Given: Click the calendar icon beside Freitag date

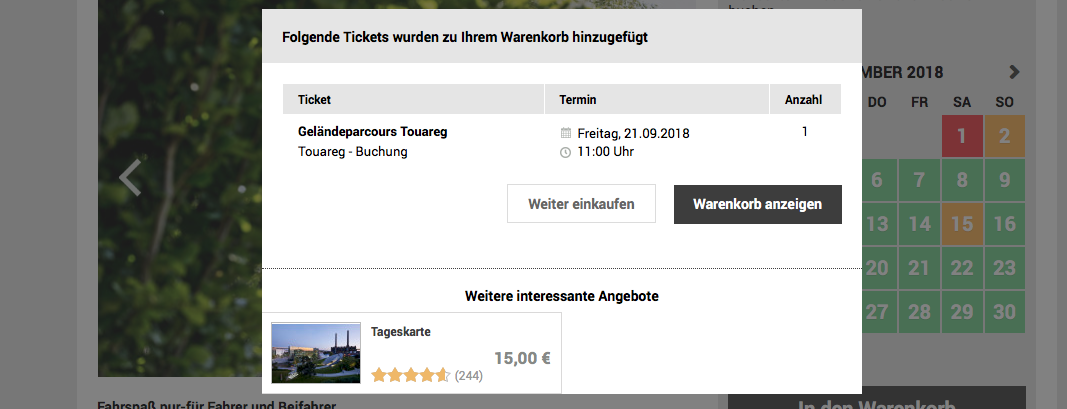Looking at the screenshot, I should coord(566,133).
